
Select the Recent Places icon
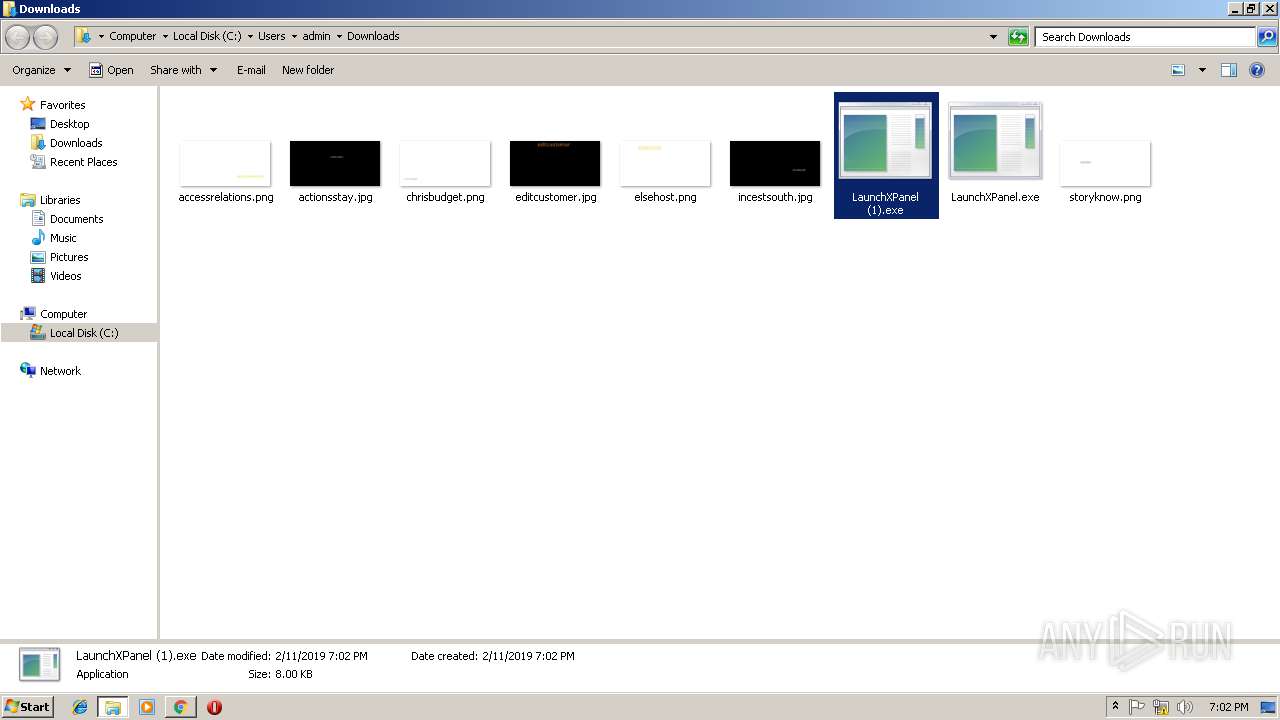click(x=38, y=162)
